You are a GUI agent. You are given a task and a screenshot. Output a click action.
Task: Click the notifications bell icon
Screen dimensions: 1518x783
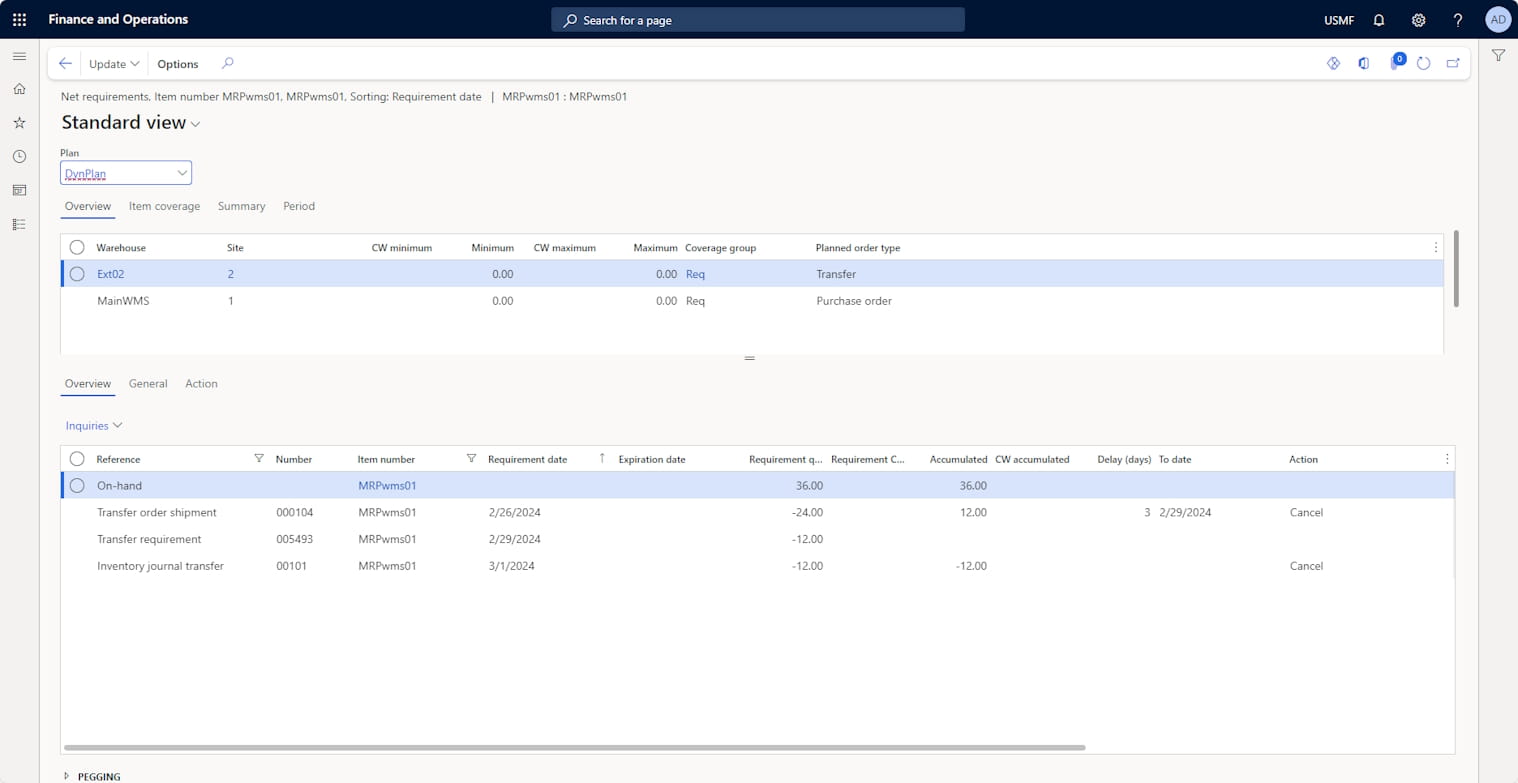[1379, 20]
